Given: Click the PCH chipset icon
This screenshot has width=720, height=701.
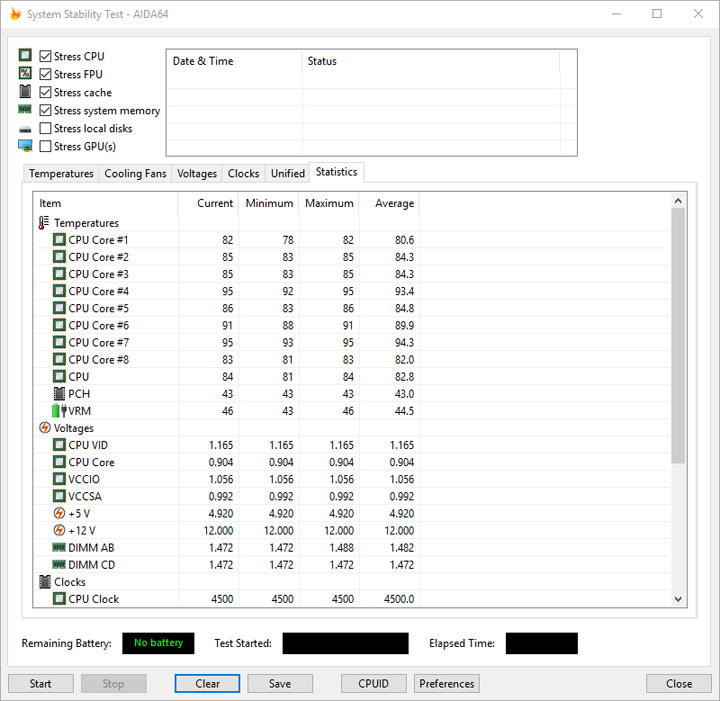Looking at the screenshot, I should tap(59, 393).
